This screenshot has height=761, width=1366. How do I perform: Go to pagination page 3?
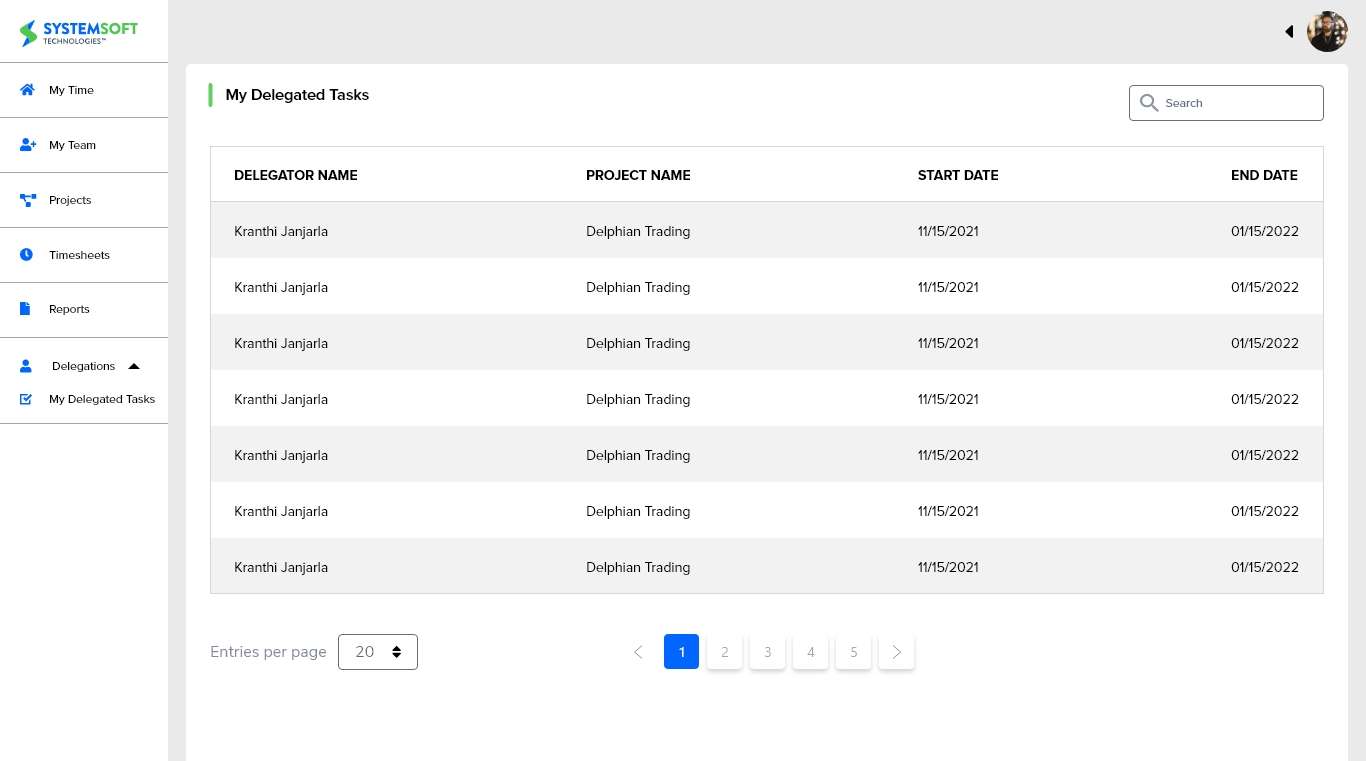(x=768, y=652)
